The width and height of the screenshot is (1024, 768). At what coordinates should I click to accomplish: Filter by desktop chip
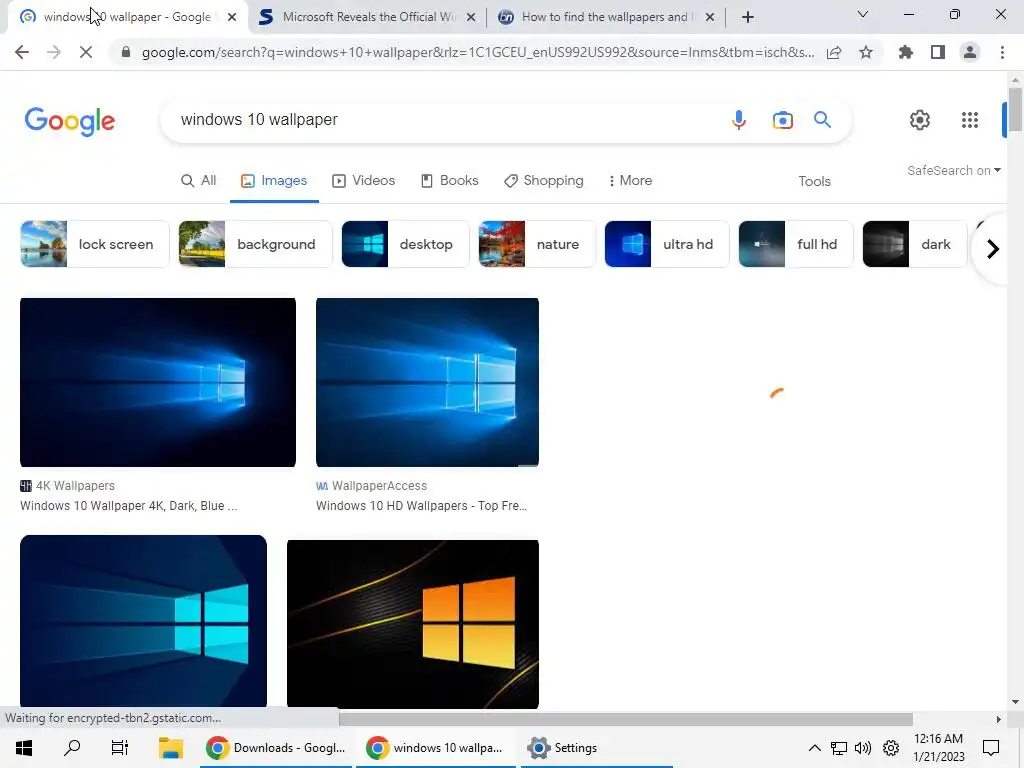[x=405, y=244]
